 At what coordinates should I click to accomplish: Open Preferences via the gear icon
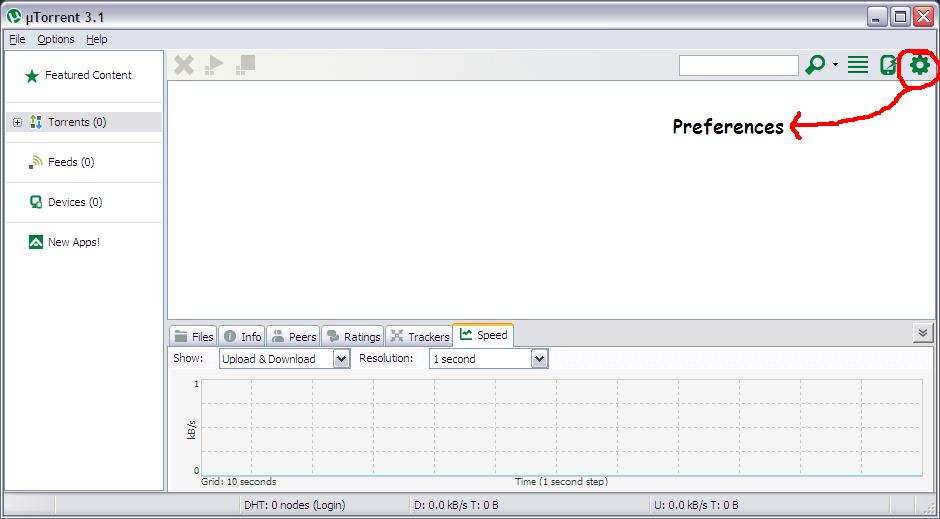[x=920, y=65]
